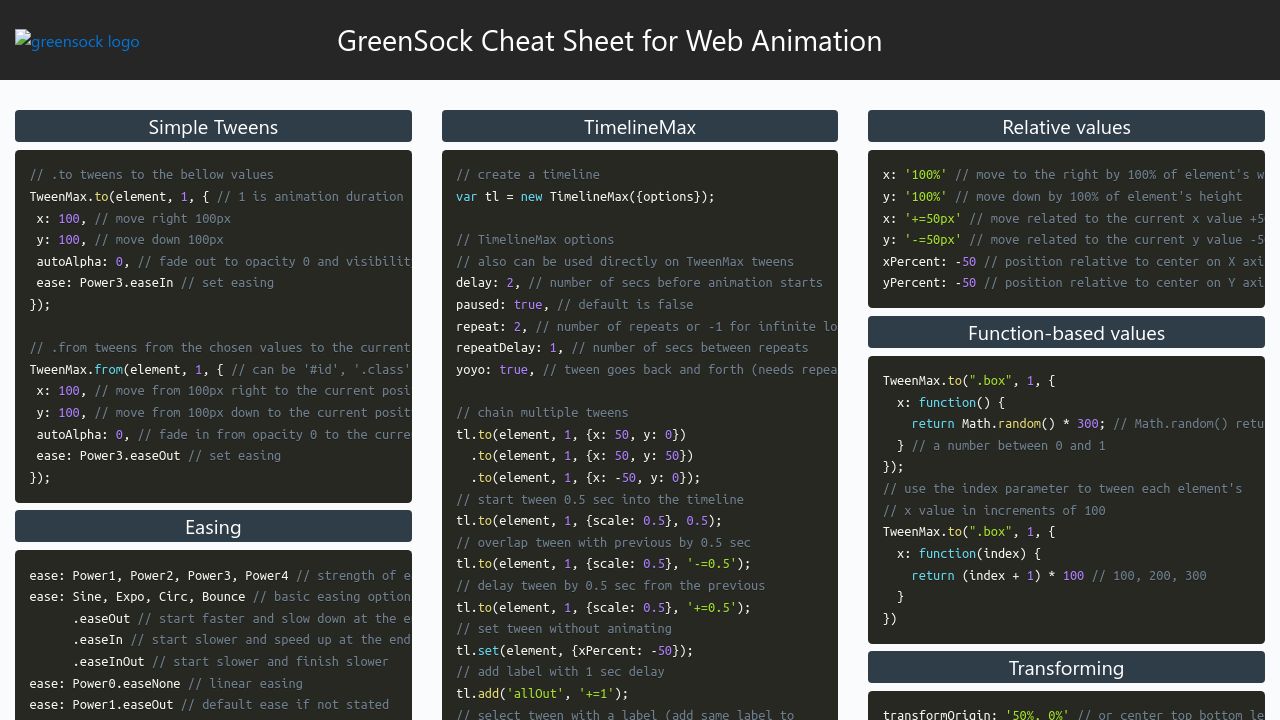This screenshot has width=1280, height=720.
Task: Click the 'repeat: 2' option line
Action: point(646,326)
